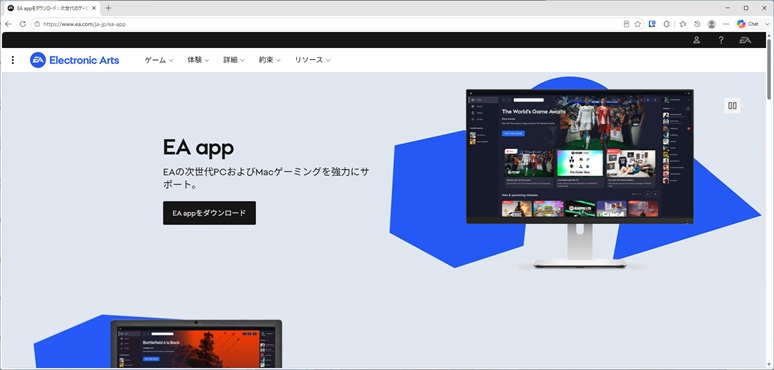
Task: Open the browser profile avatar
Action: click(x=711, y=24)
